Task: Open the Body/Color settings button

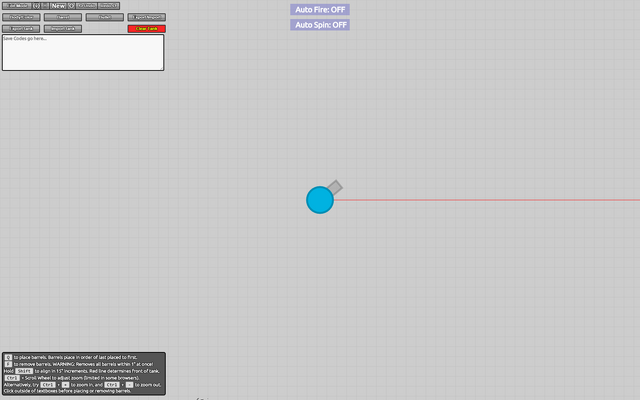Action: tap(21, 17)
